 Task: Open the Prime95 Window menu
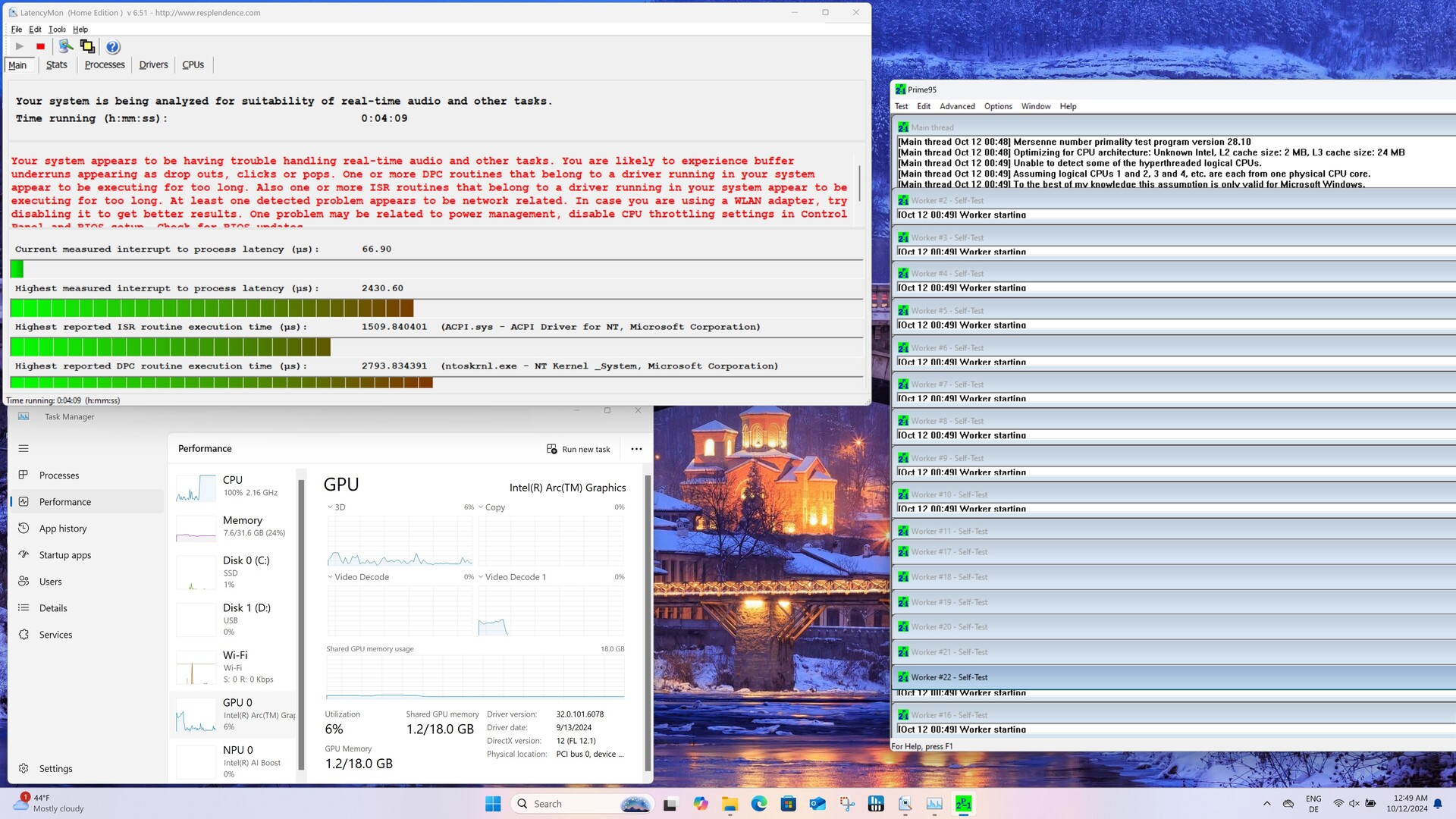click(x=1036, y=106)
